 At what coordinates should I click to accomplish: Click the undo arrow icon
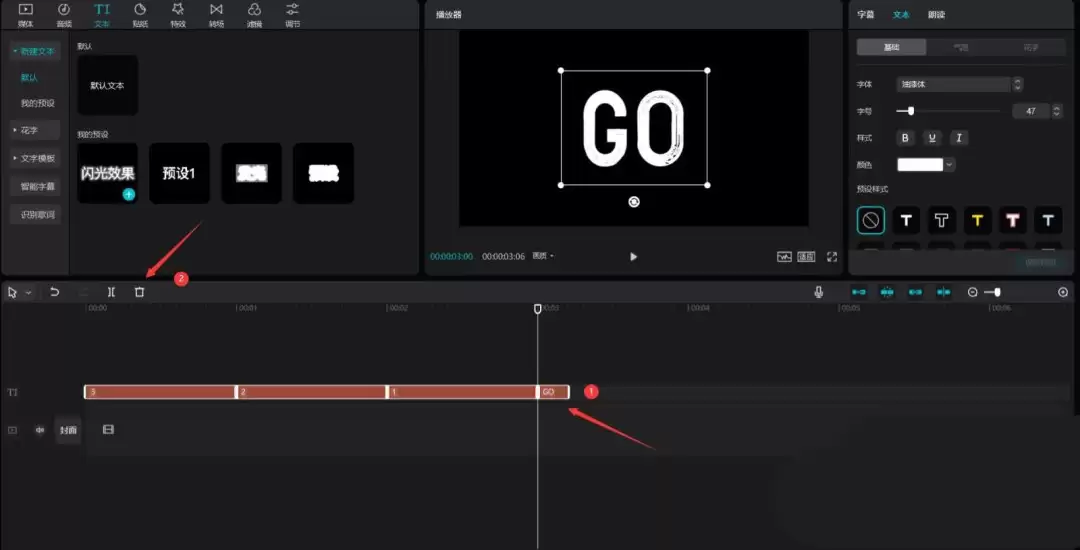tap(55, 292)
